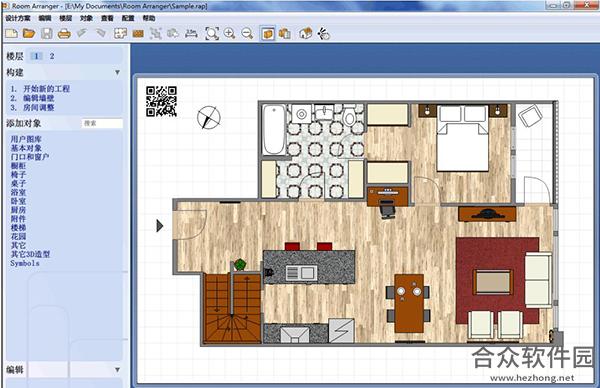The height and width of the screenshot is (388, 600).
Task: Open the 用户图库 category
Action: 26,139
